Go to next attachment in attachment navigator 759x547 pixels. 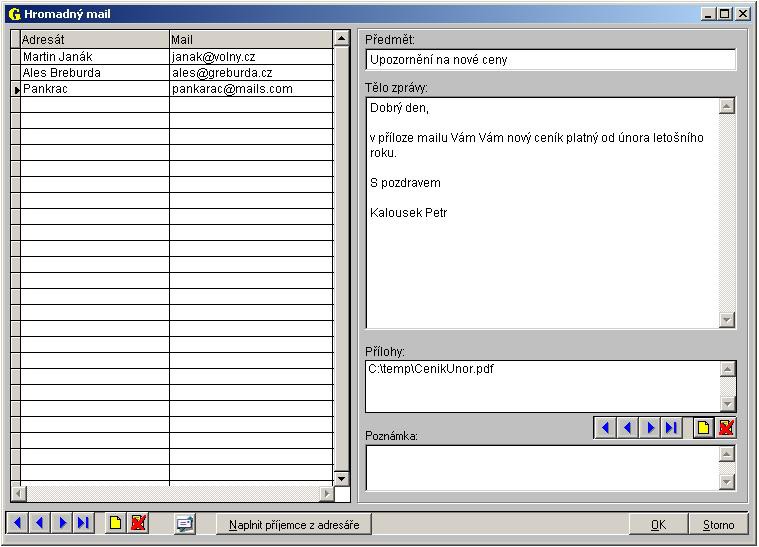tap(650, 428)
